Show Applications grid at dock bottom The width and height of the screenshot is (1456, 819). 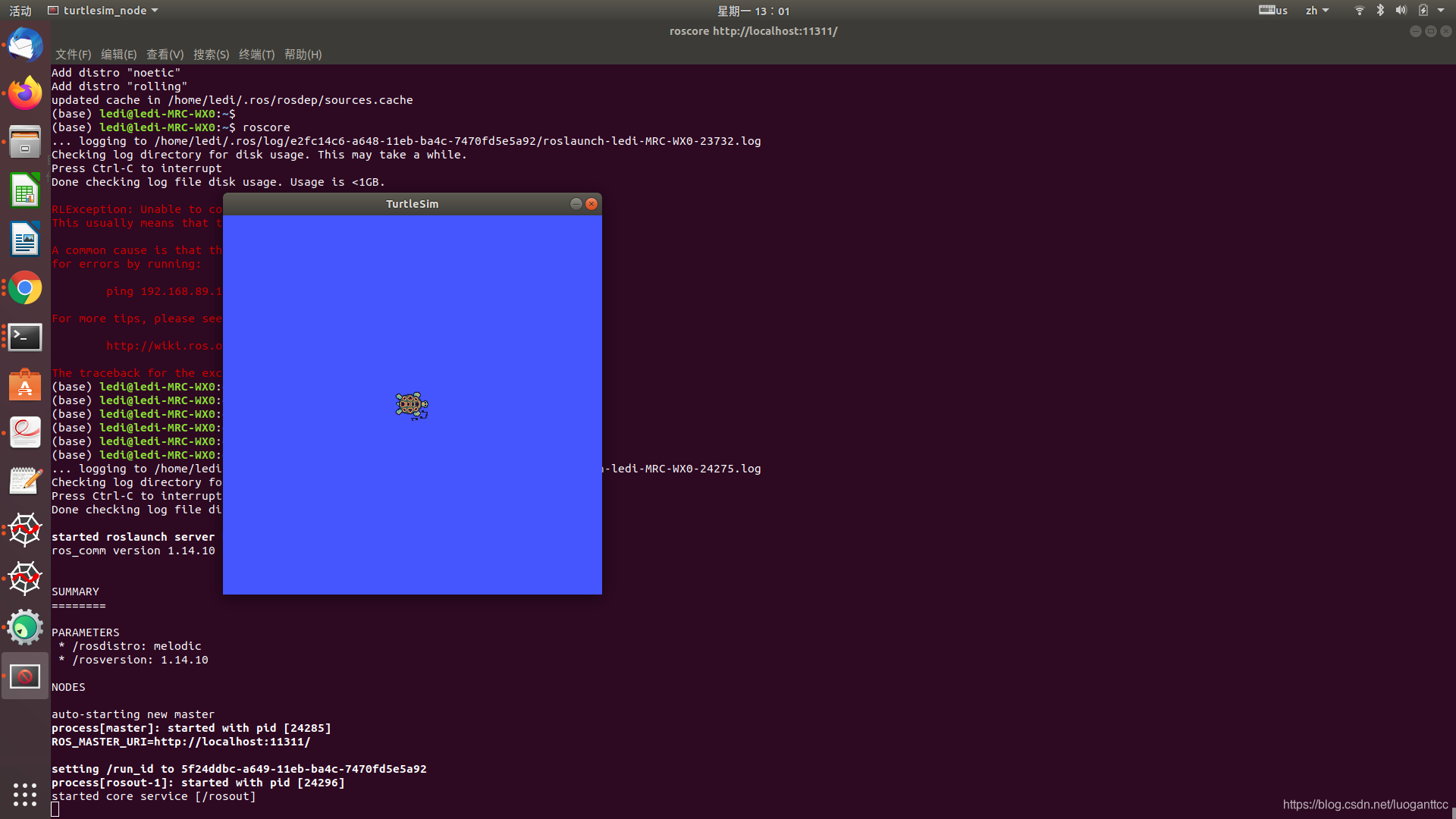pos(25,794)
